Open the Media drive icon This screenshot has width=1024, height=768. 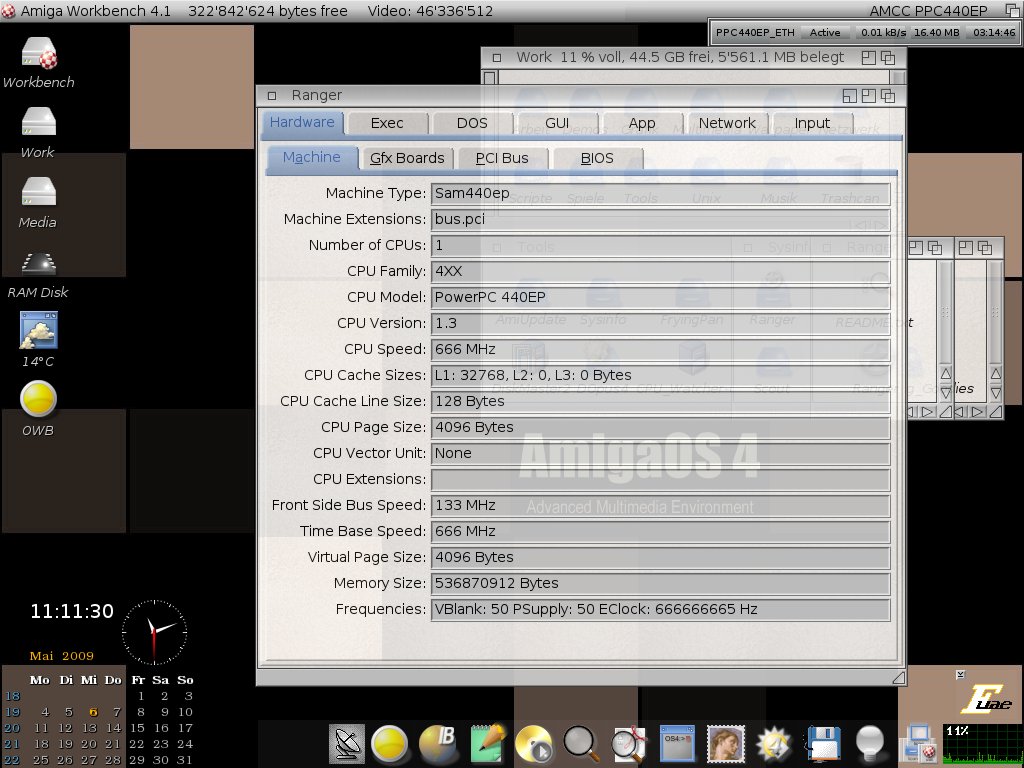click(x=38, y=193)
